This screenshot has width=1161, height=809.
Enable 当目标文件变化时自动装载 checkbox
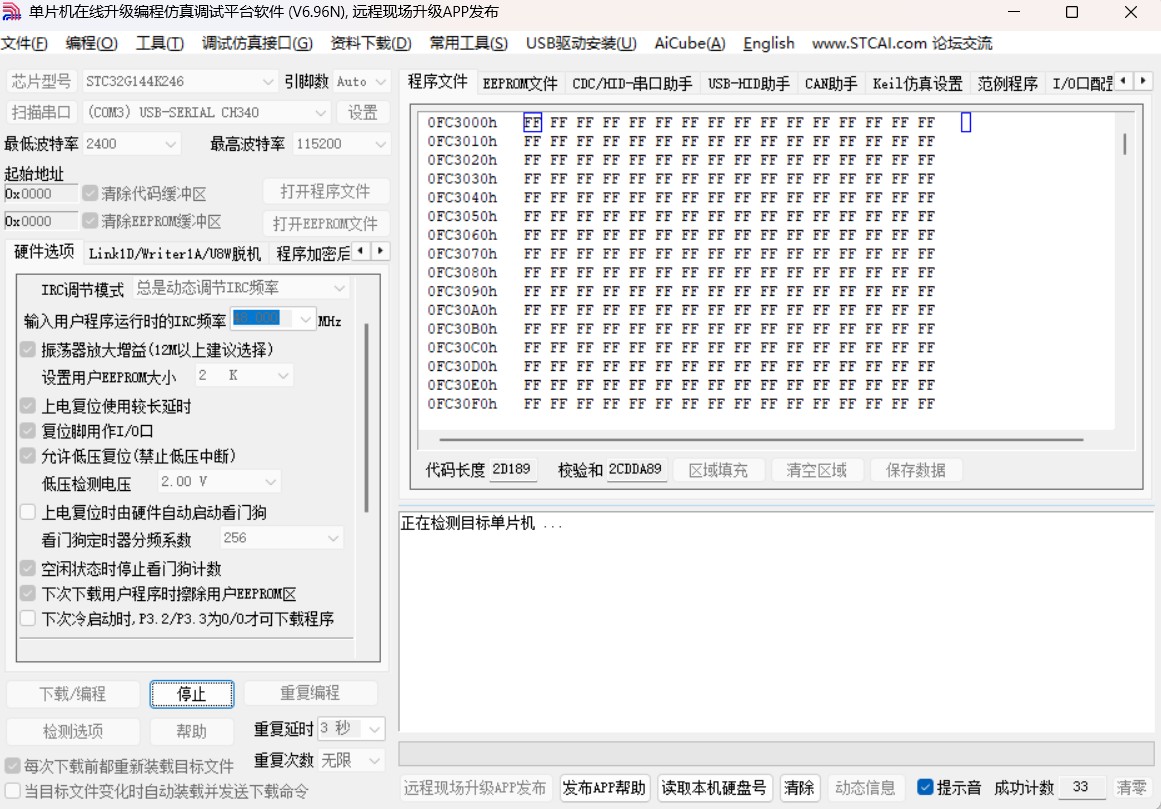coord(13,790)
